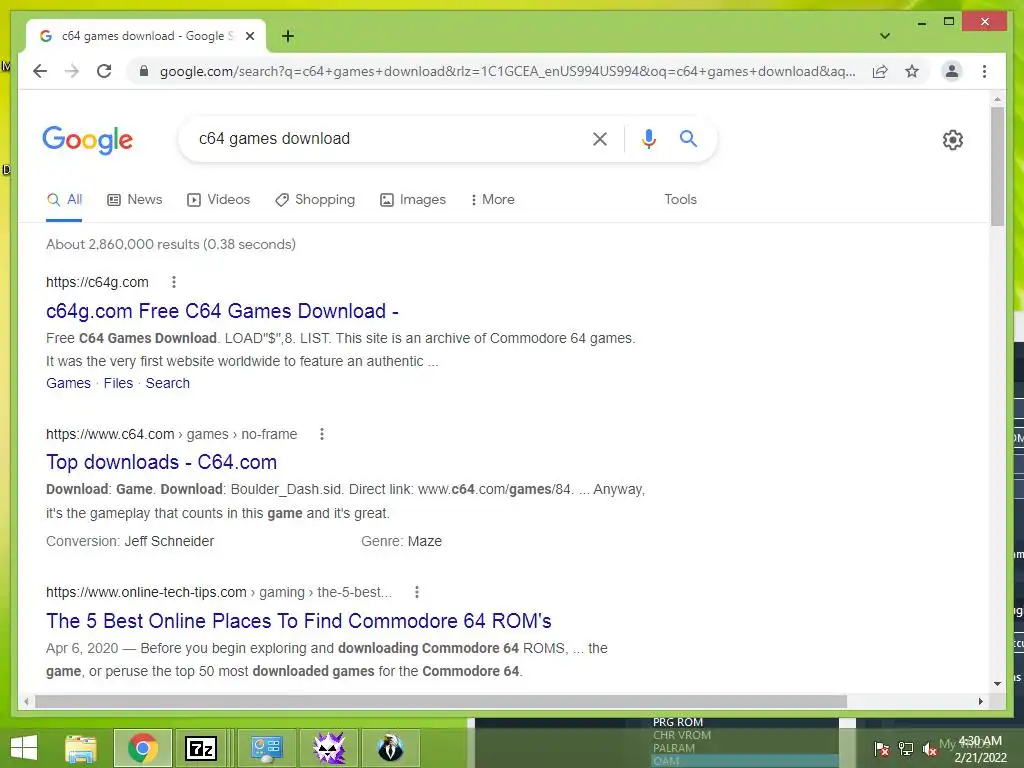Open 7-Zip from the taskbar
Viewport: 1024px width, 768px height.
pos(201,748)
